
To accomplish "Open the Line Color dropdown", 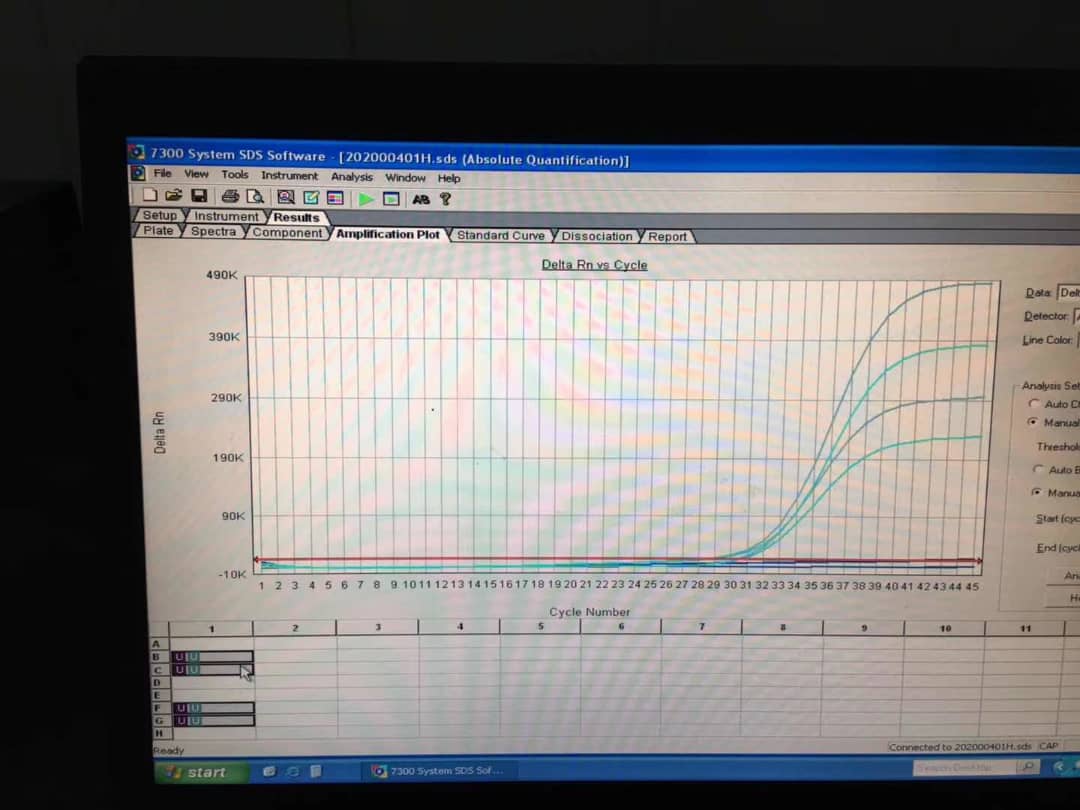I will coord(1077,340).
